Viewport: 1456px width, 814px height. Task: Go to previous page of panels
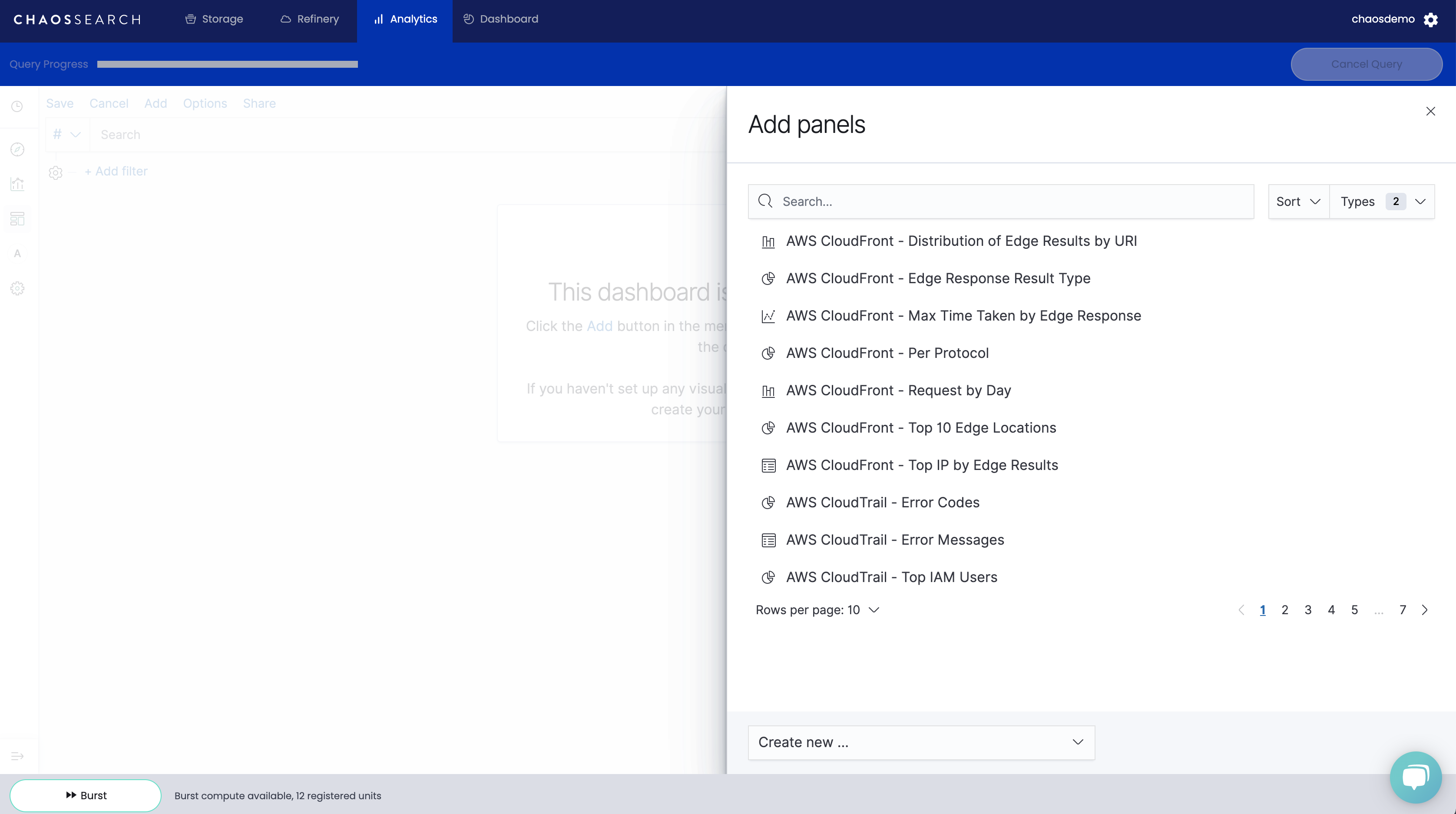(x=1241, y=610)
